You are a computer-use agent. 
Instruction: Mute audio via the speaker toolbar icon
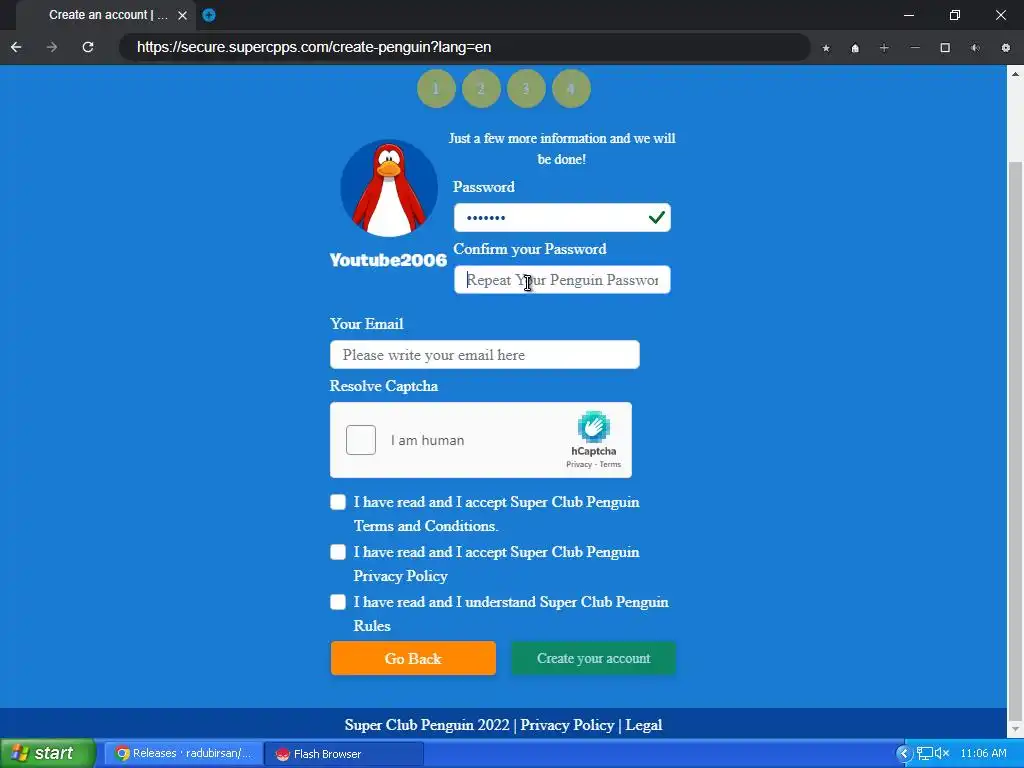975,48
